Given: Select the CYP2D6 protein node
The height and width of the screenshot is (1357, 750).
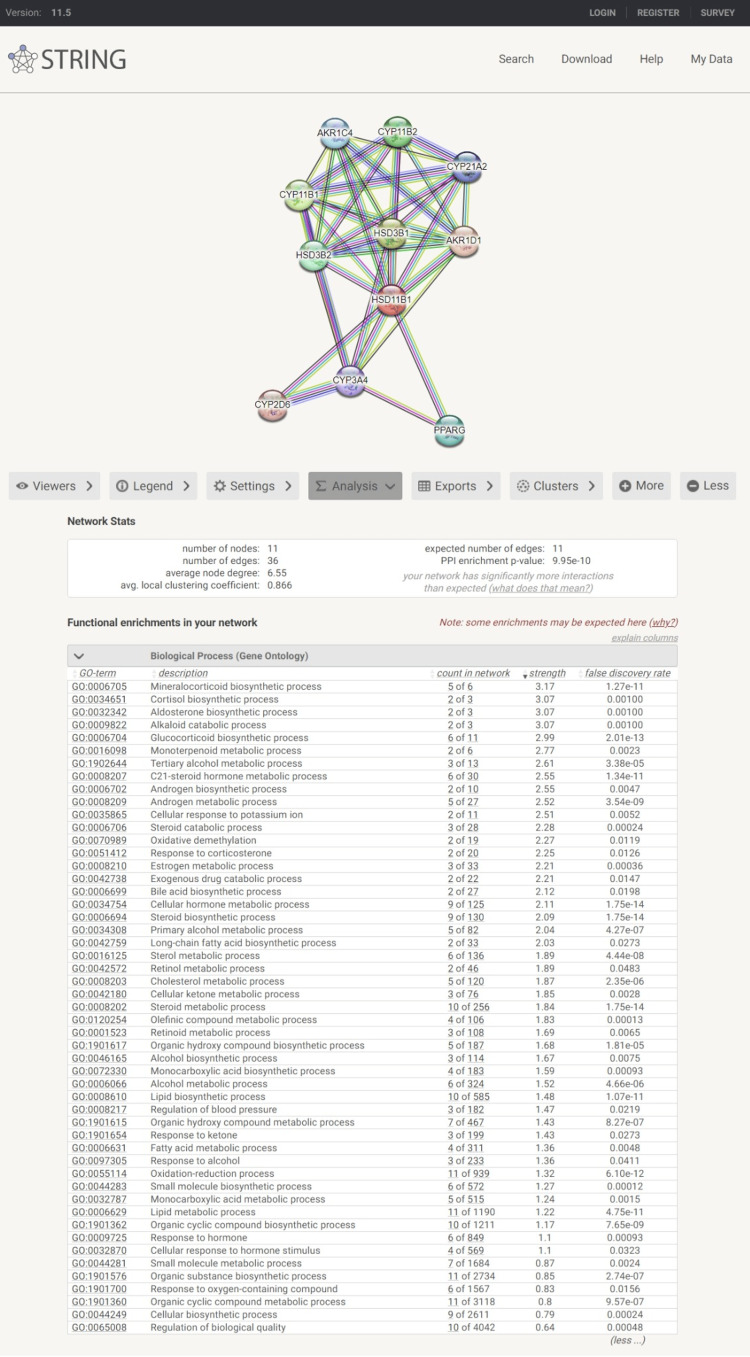Looking at the screenshot, I should point(272,406).
